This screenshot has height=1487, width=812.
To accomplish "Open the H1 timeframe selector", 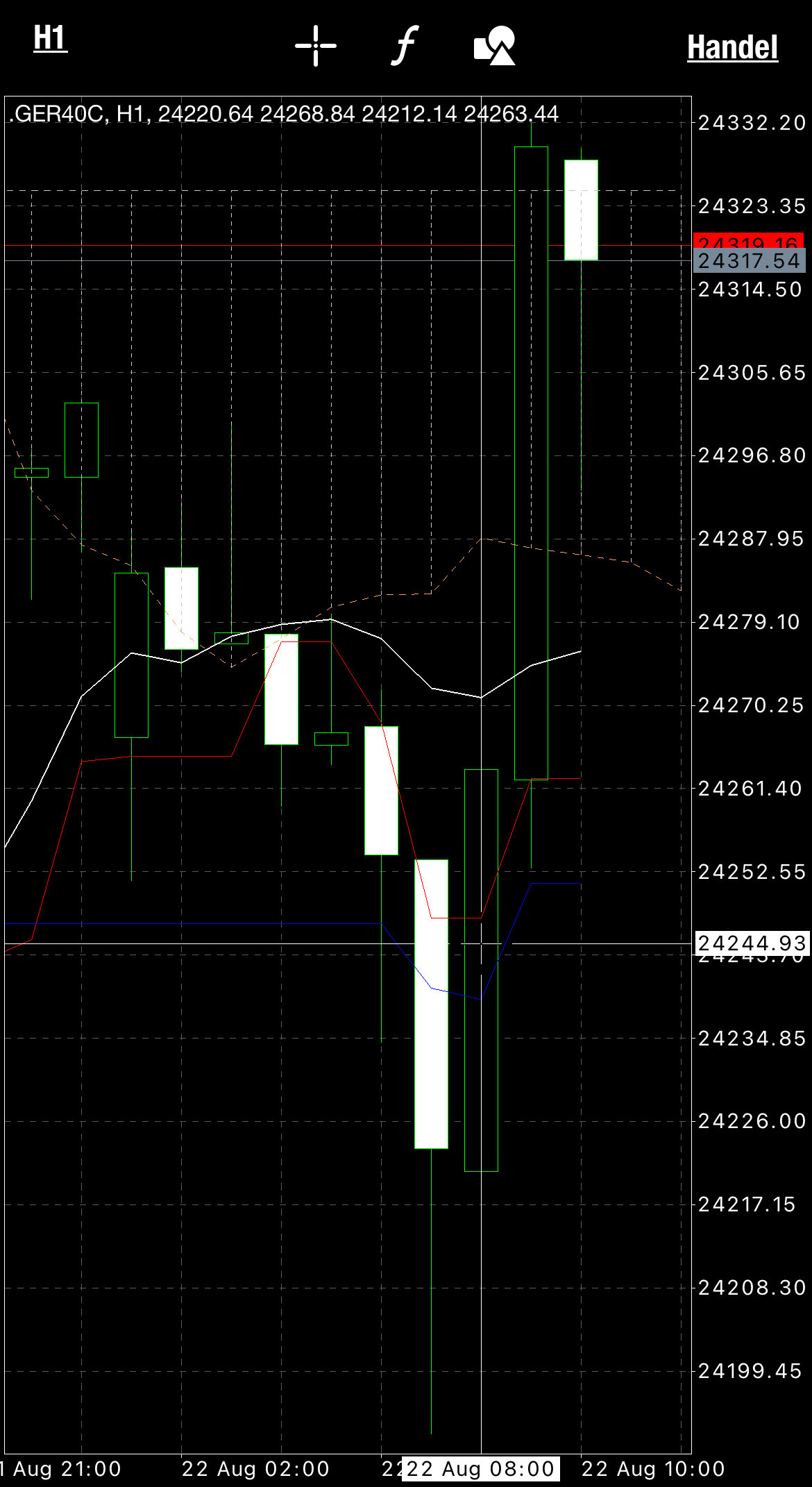I will 50,39.
